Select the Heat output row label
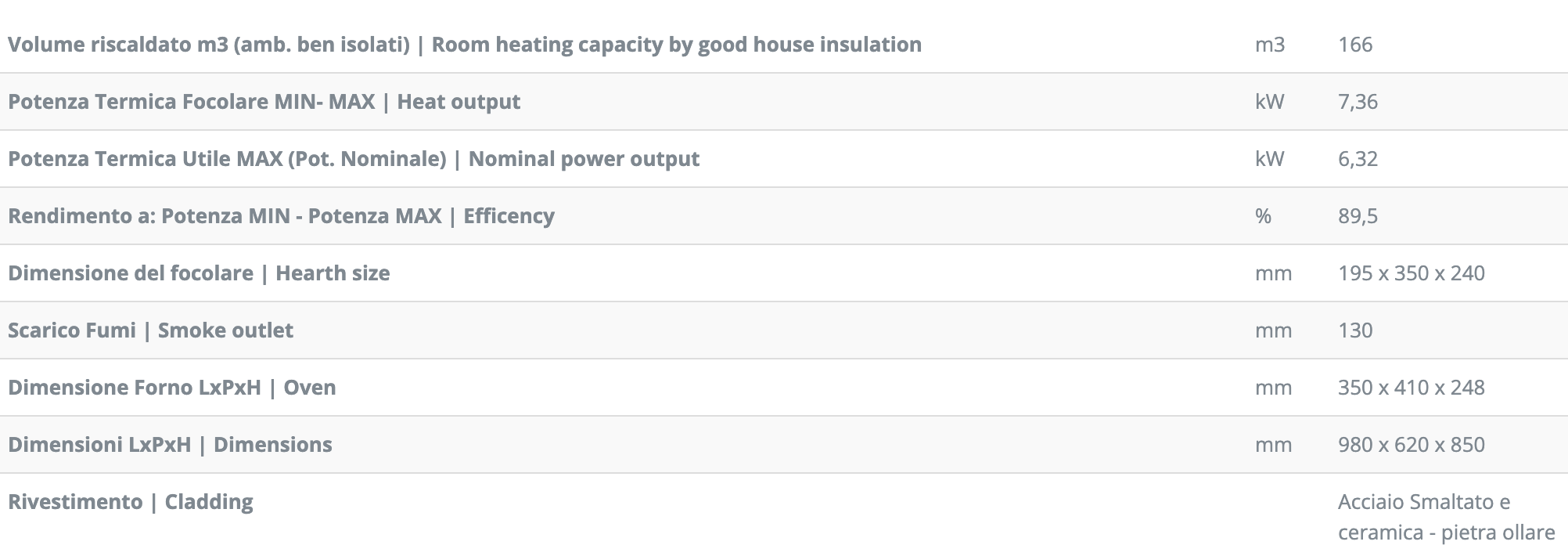 tap(264, 102)
